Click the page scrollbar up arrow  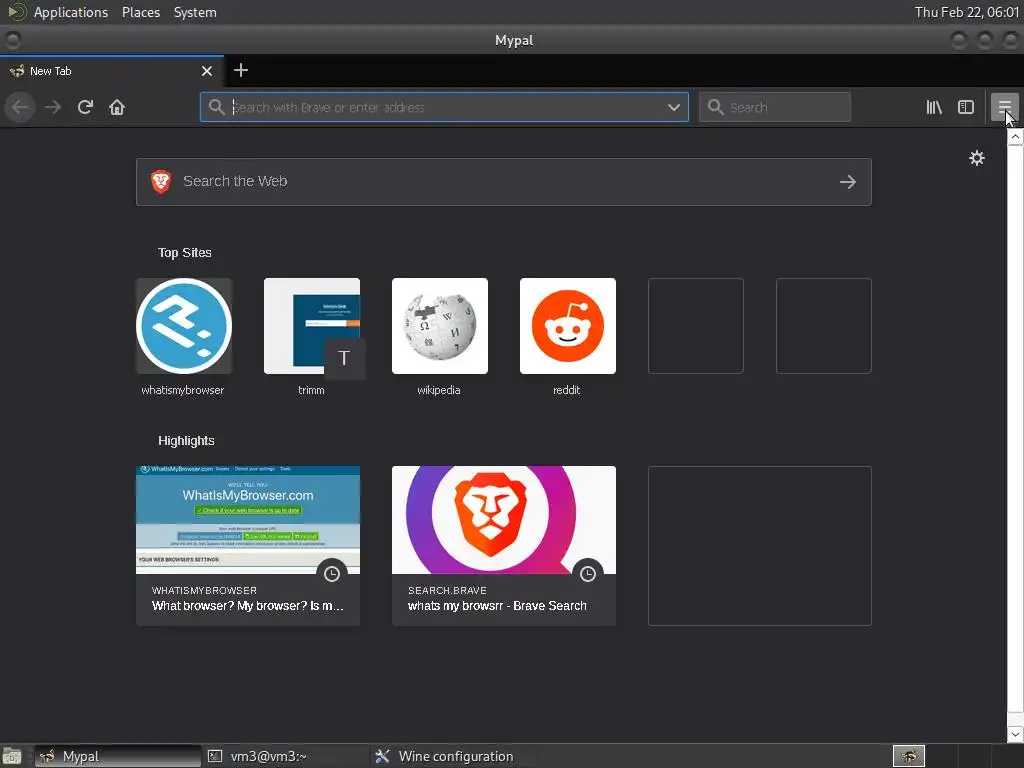(1015, 137)
